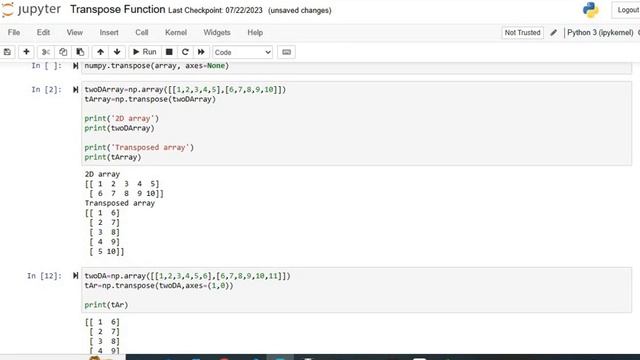Insert a cell below with plus icon

[26, 52]
